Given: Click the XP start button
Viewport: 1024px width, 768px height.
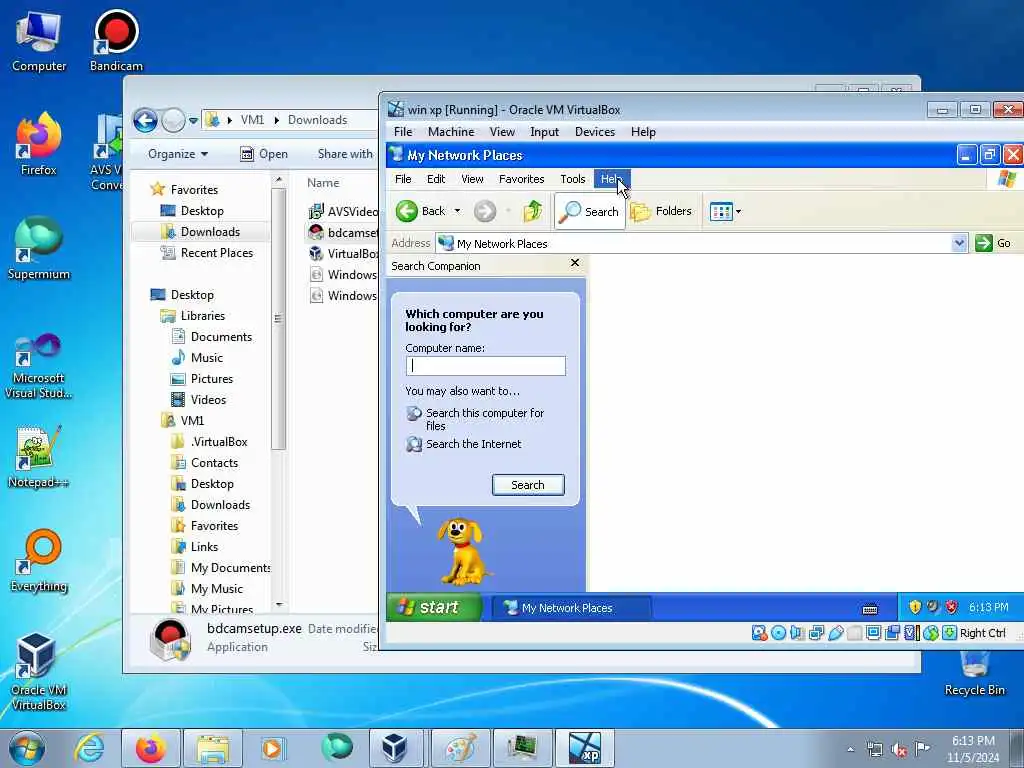Looking at the screenshot, I should tap(434, 607).
